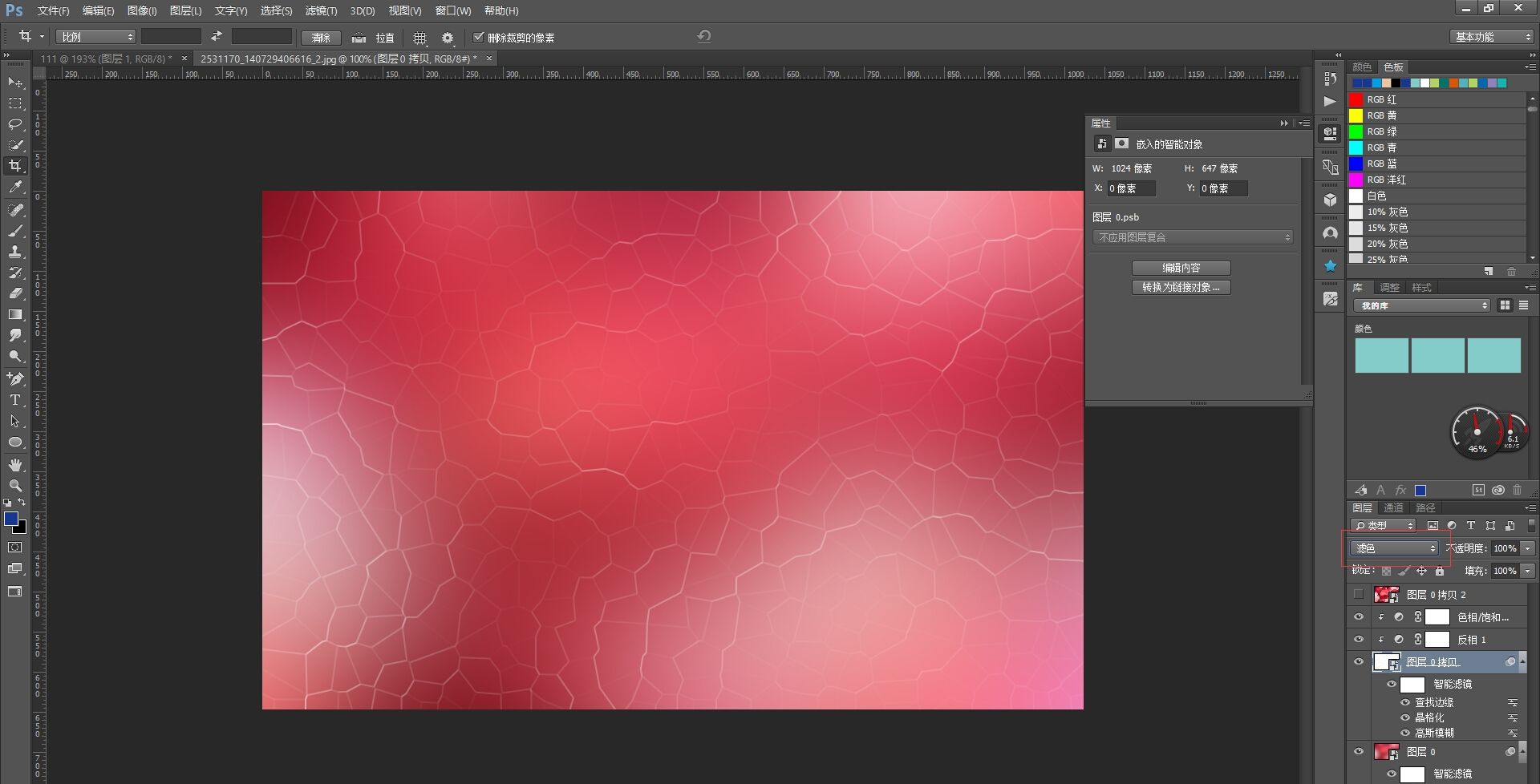The image size is (1540, 784).
Task: Select the Gradient tool
Action: tap(15, 314)
